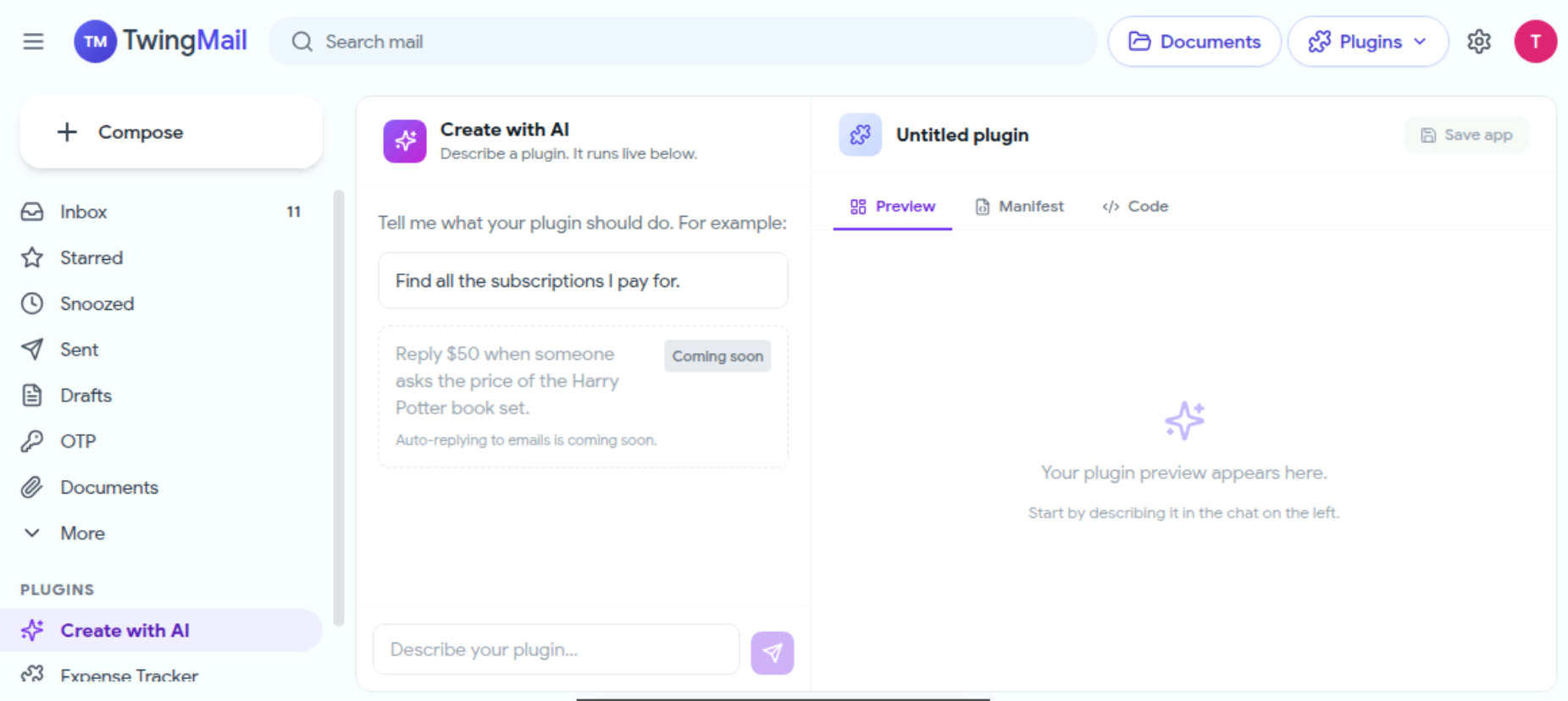Click the Sent paper-plane icon
The width and height of the screenshot is (1568, 701).
(32, 350)
